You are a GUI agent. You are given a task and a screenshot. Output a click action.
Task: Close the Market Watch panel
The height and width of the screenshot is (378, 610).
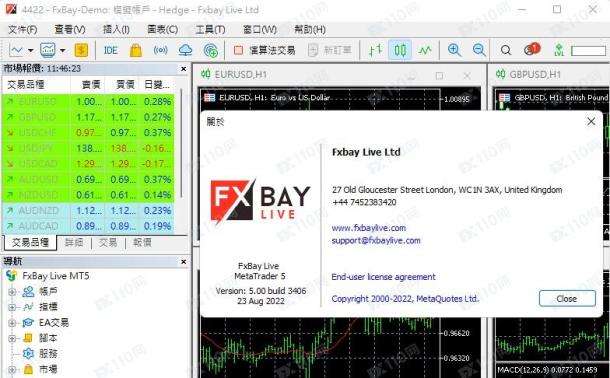(184, 69)
